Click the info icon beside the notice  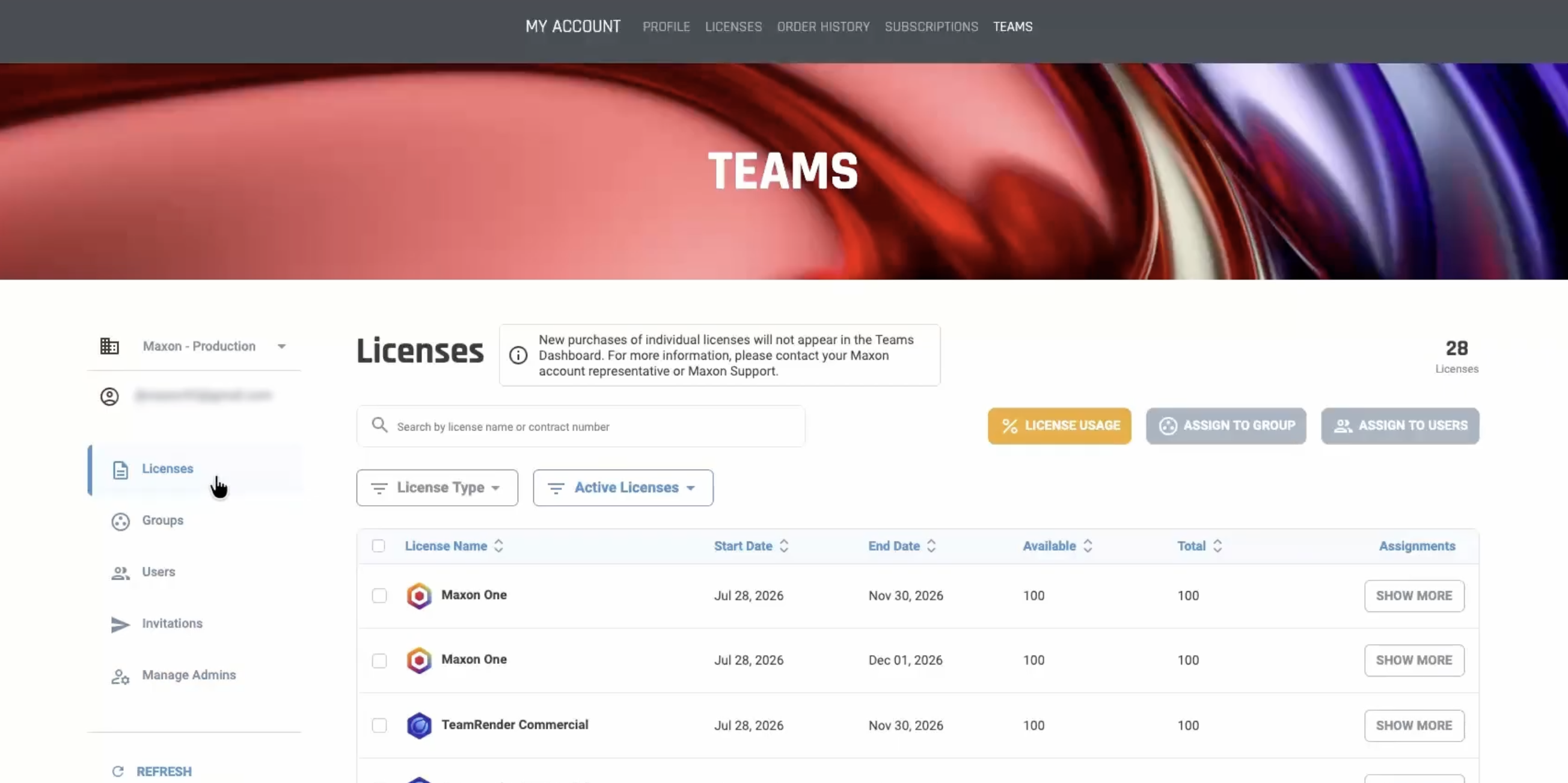click(518, 355)
